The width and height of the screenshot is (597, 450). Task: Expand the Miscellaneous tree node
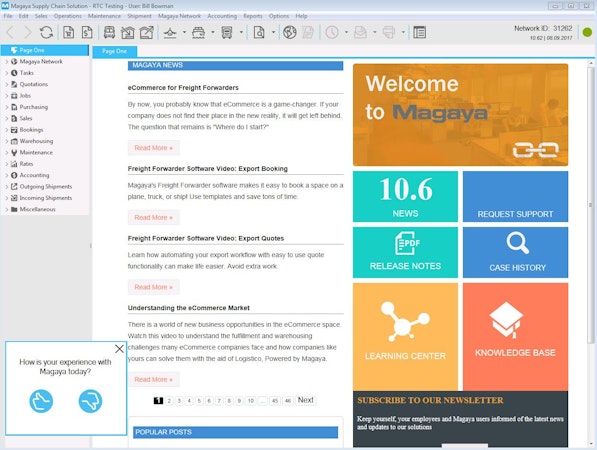tap(7, 209)
